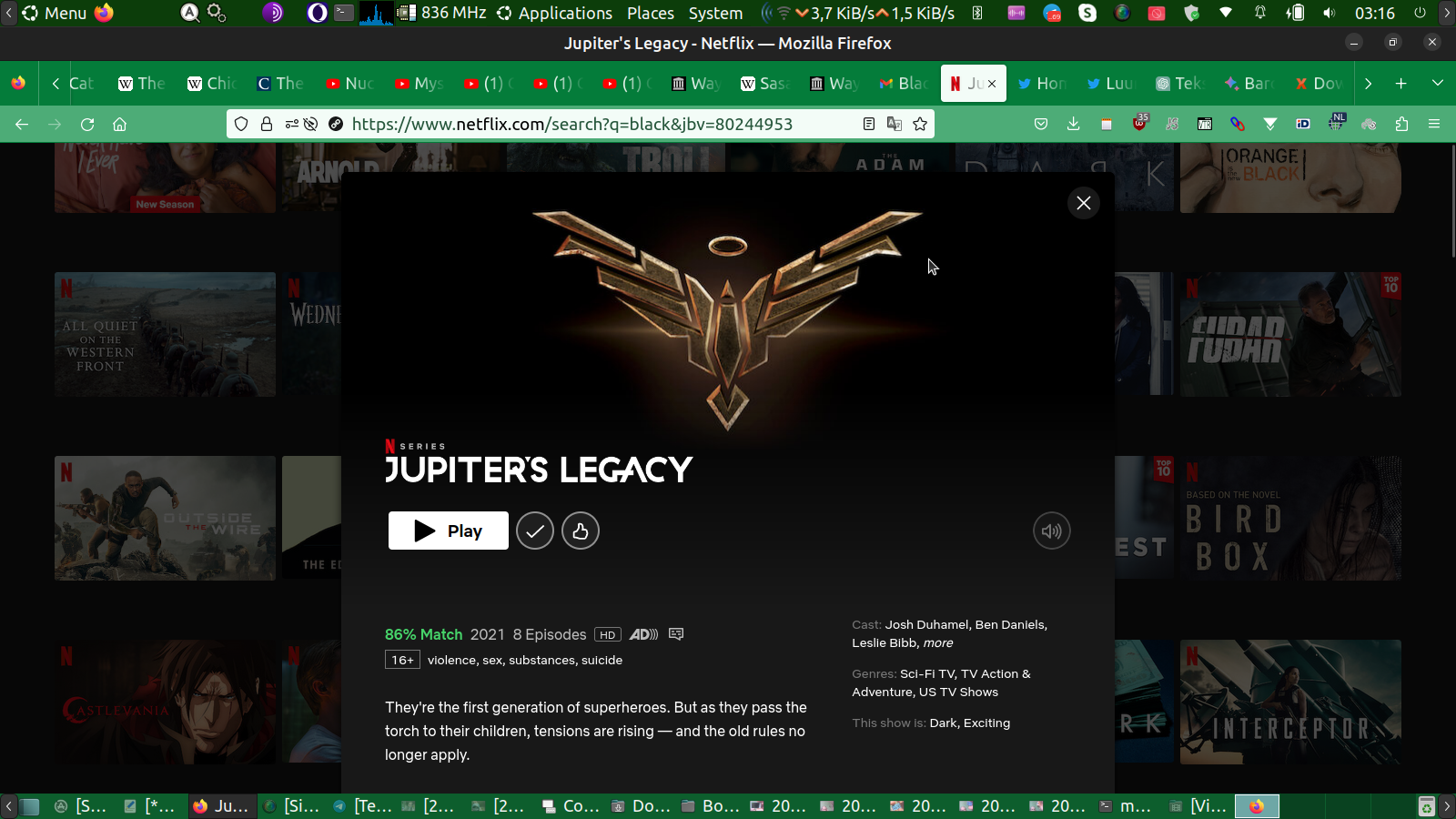Open the Firefox View pinned icon
This screenshot has width=1456, height=819.
pos(18,83)
